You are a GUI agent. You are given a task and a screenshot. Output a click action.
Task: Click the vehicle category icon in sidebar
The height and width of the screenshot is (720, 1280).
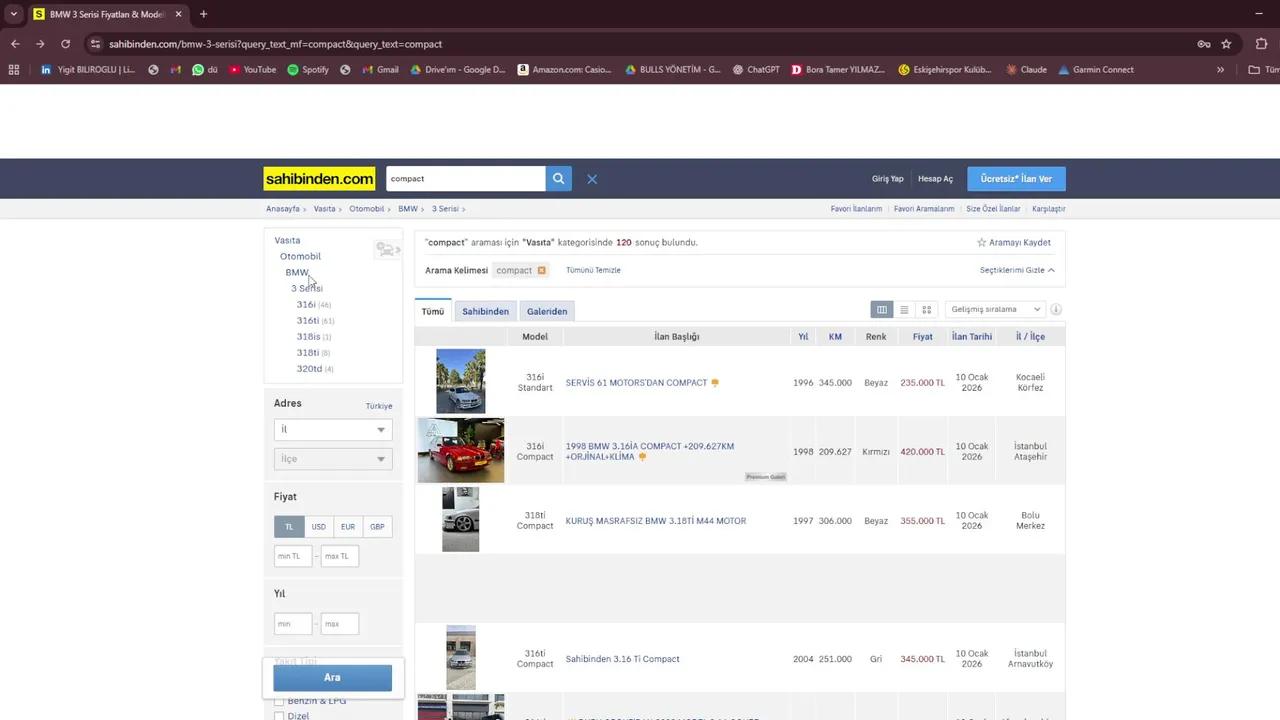pyautogui.click(x=387, y=249)
